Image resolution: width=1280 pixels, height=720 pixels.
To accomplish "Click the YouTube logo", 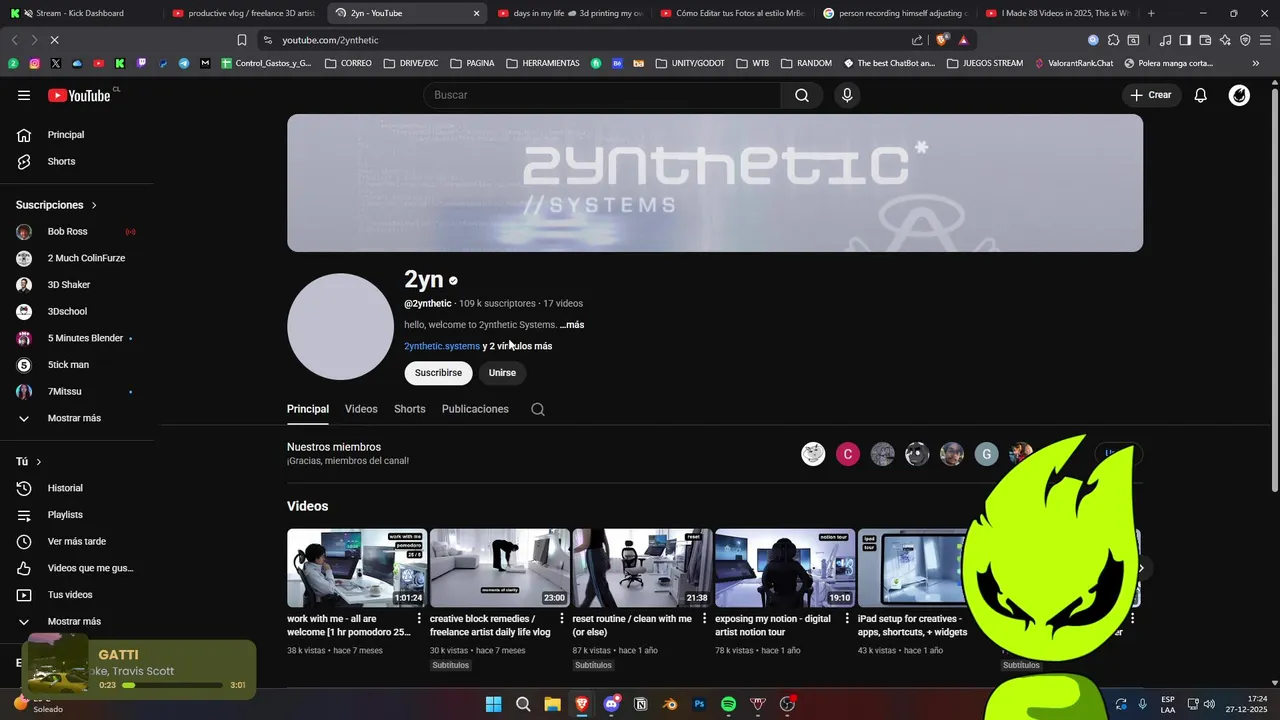I will pos(79,95).
